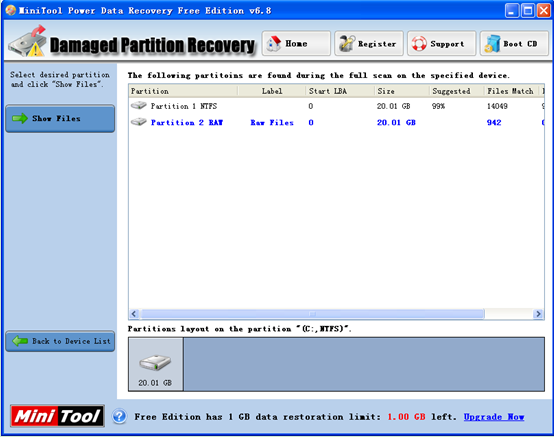The width and height of the screenshot is (554, 437).
Task: Click the app icon in title bar
Action: (x=11, y=10)
